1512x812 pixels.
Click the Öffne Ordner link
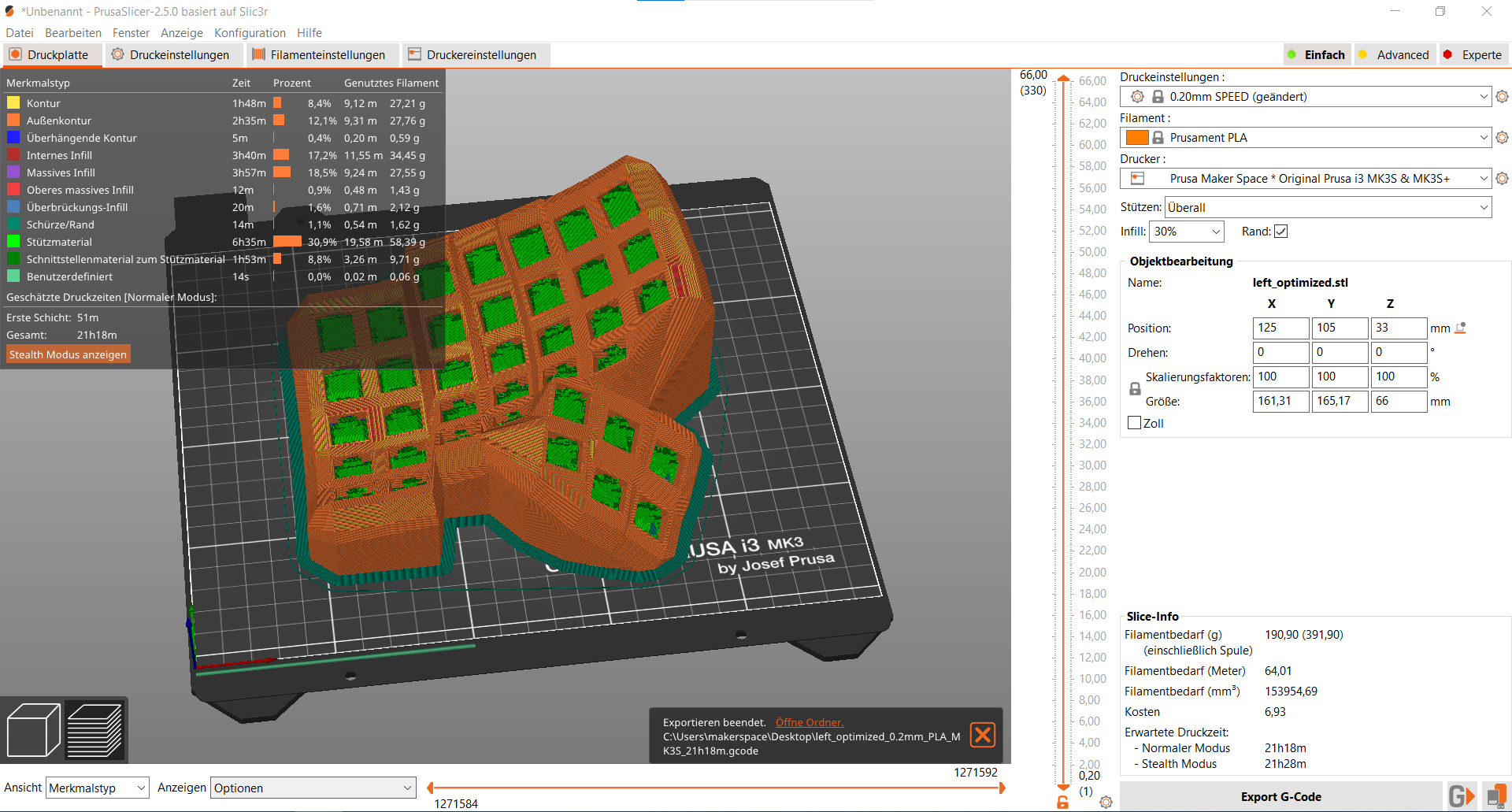pos(809,722)
